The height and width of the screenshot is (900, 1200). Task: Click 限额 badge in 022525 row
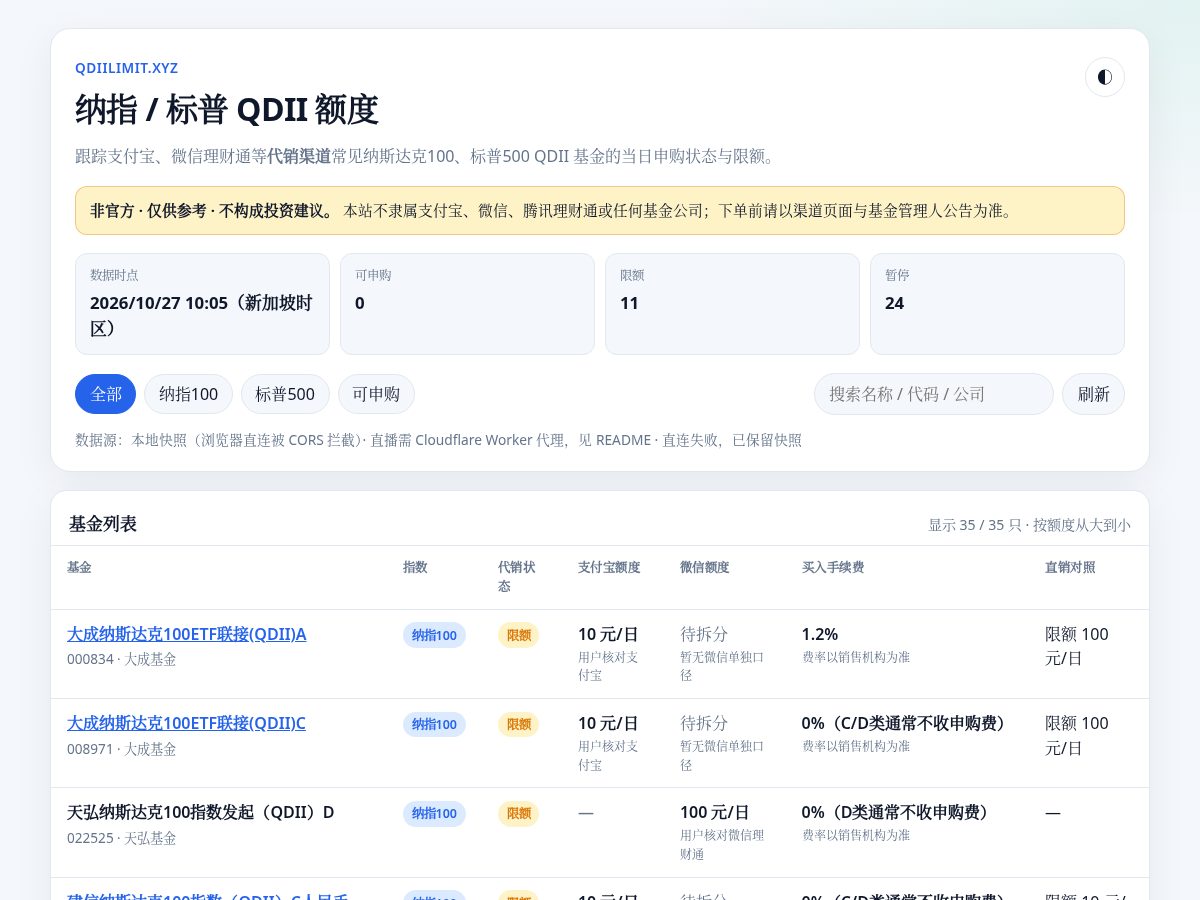pyautogui.click(x=518, y=813)
